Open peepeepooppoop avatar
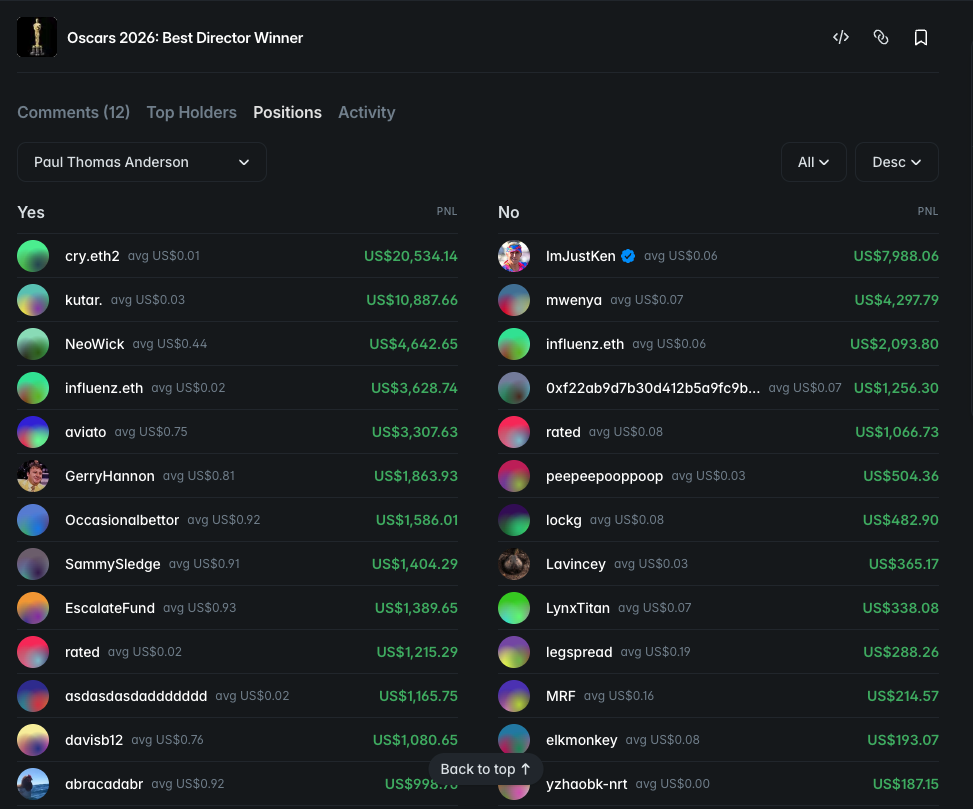 pos(514,476)
